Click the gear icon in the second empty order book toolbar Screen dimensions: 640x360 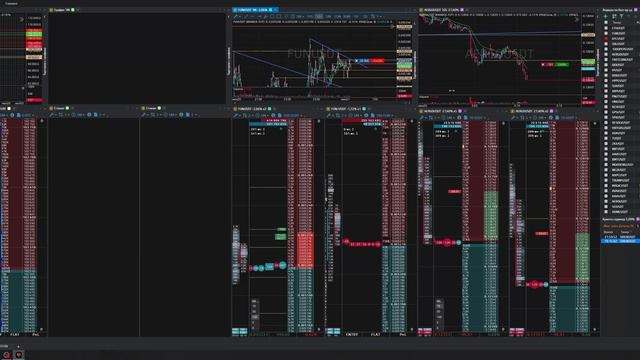click(x=181, y=115)
